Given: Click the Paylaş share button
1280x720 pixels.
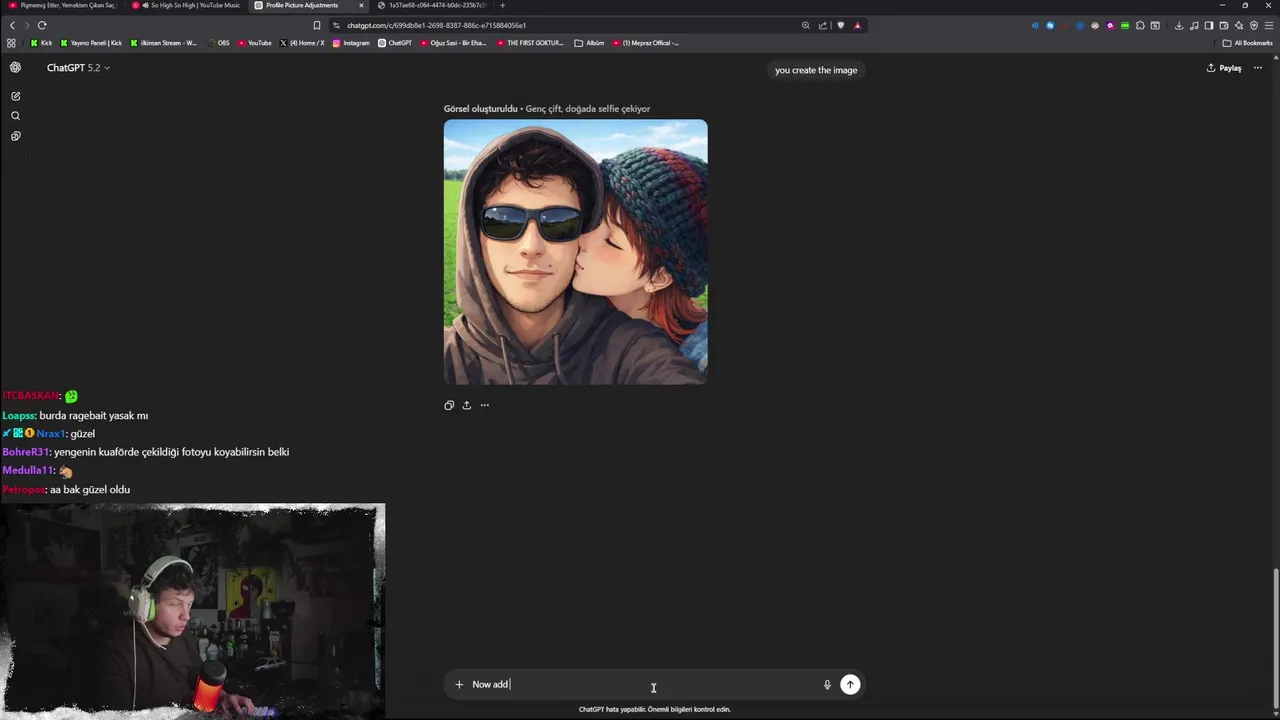Looking at the screenshot, I should (x=1224, y=68).
